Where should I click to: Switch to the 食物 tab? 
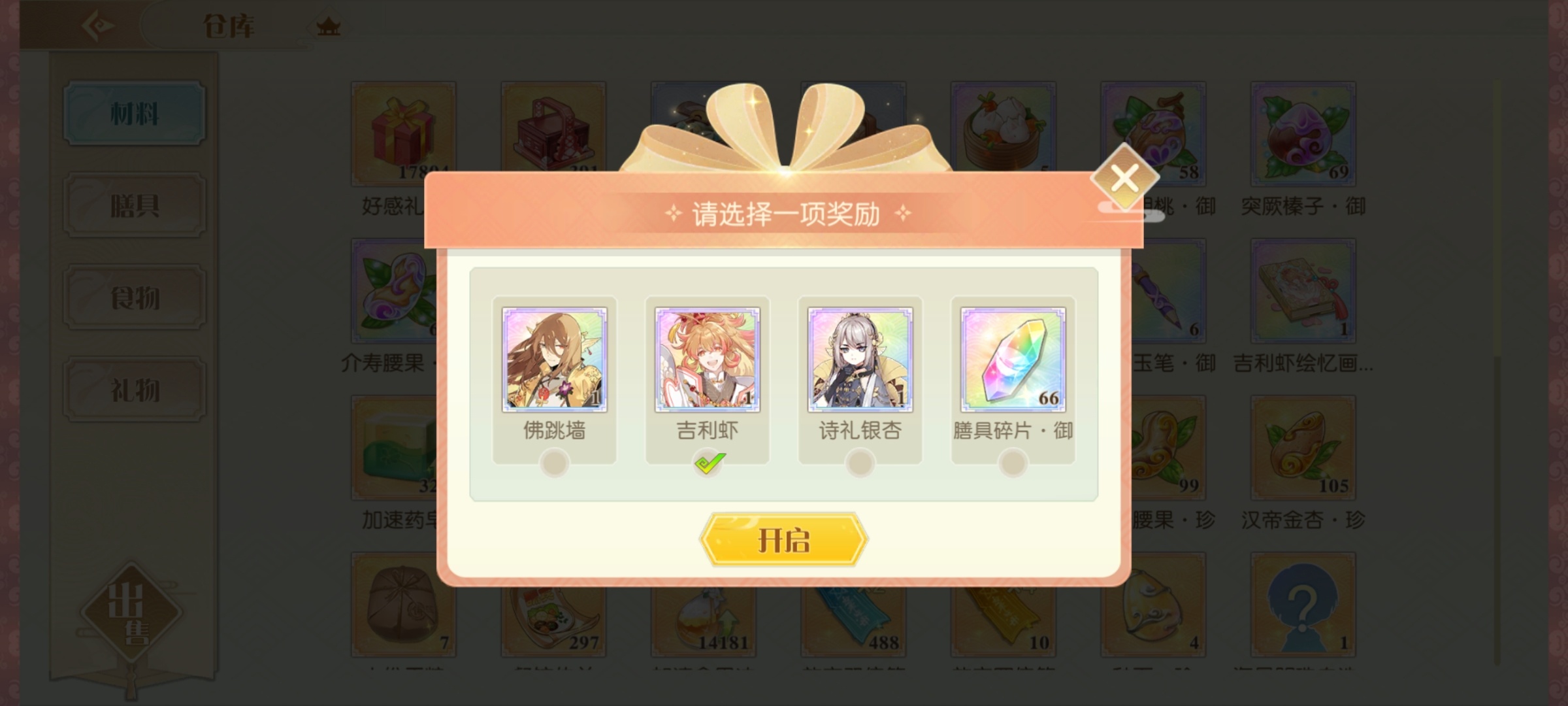pyautogui.click(x=135, y=297)
